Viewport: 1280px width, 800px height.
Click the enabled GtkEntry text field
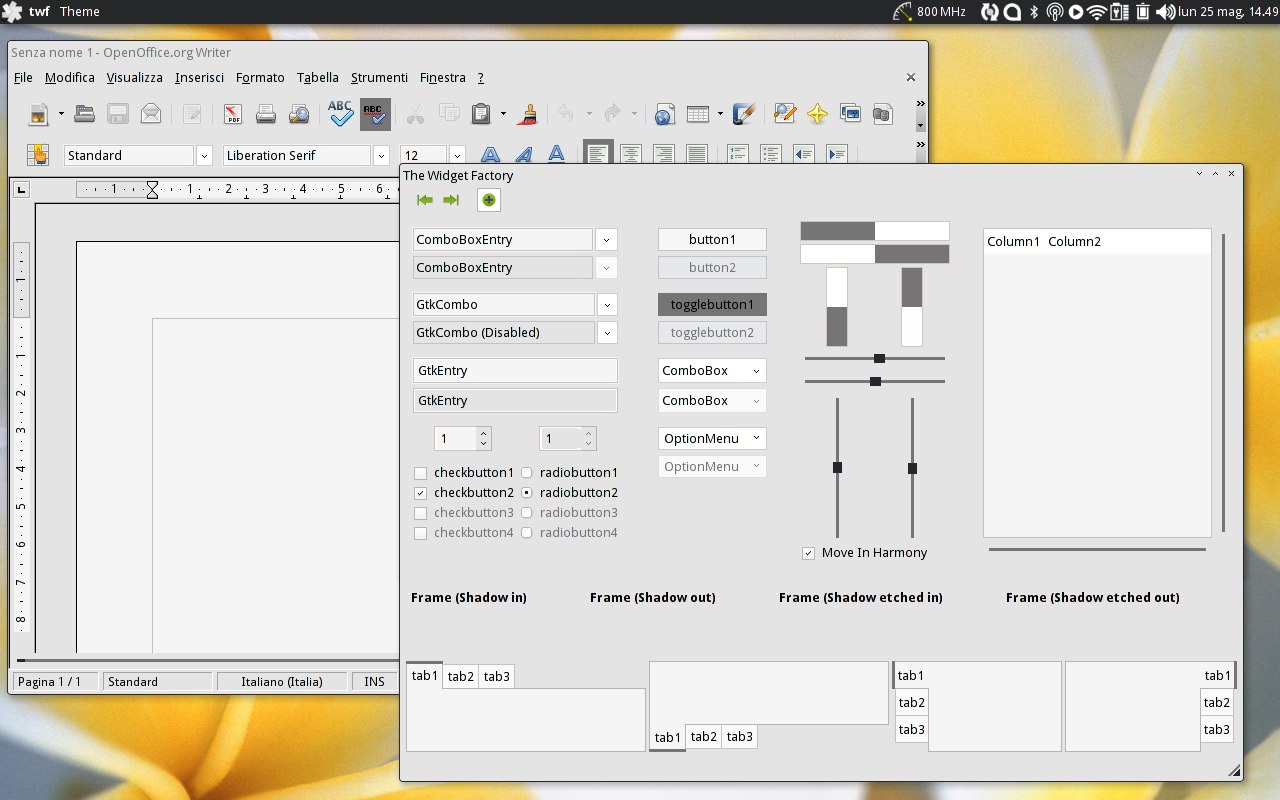pyautogui.click(x=515, y=370)
